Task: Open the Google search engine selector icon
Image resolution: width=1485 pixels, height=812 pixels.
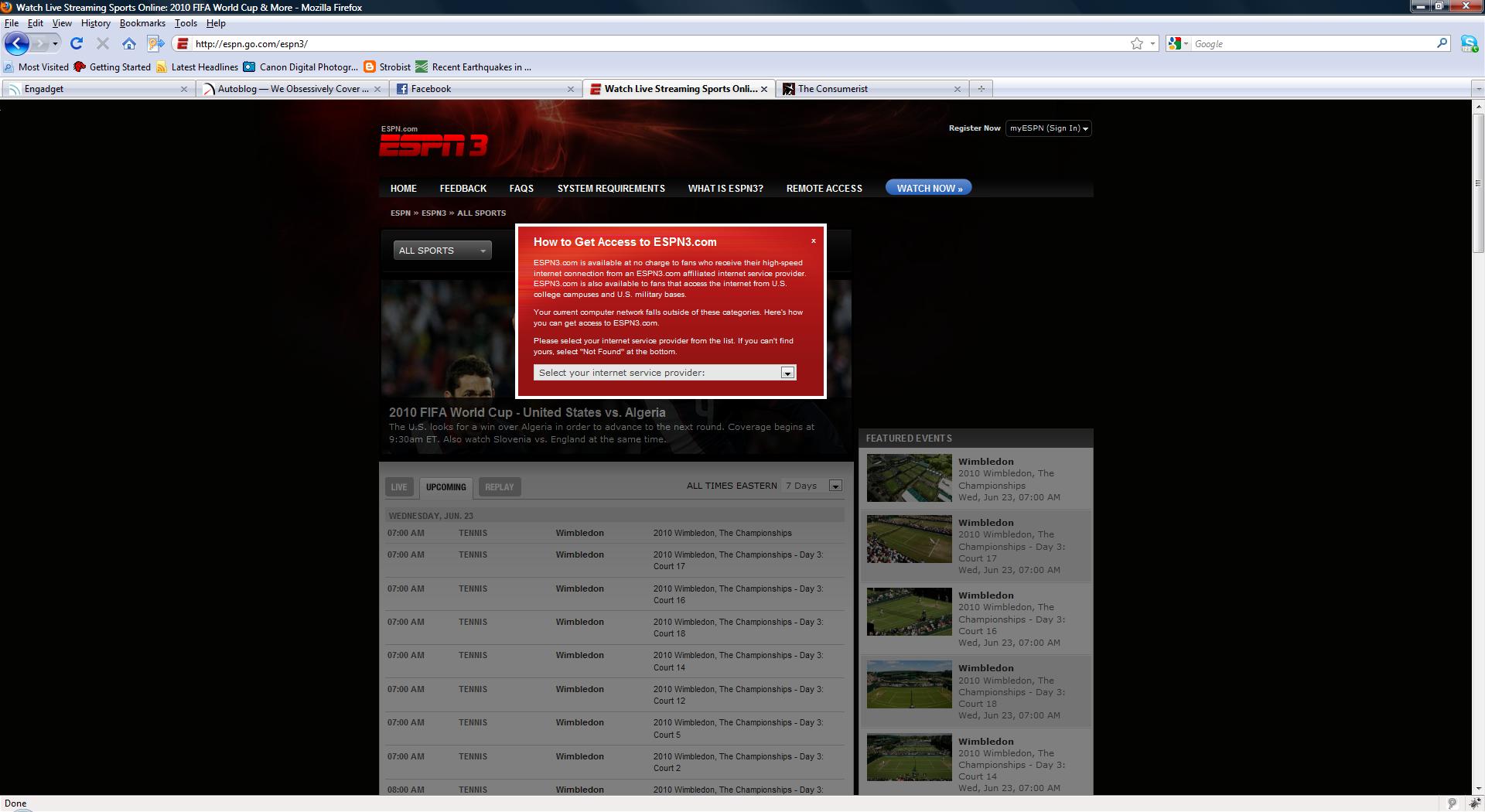Action: 1177,44
